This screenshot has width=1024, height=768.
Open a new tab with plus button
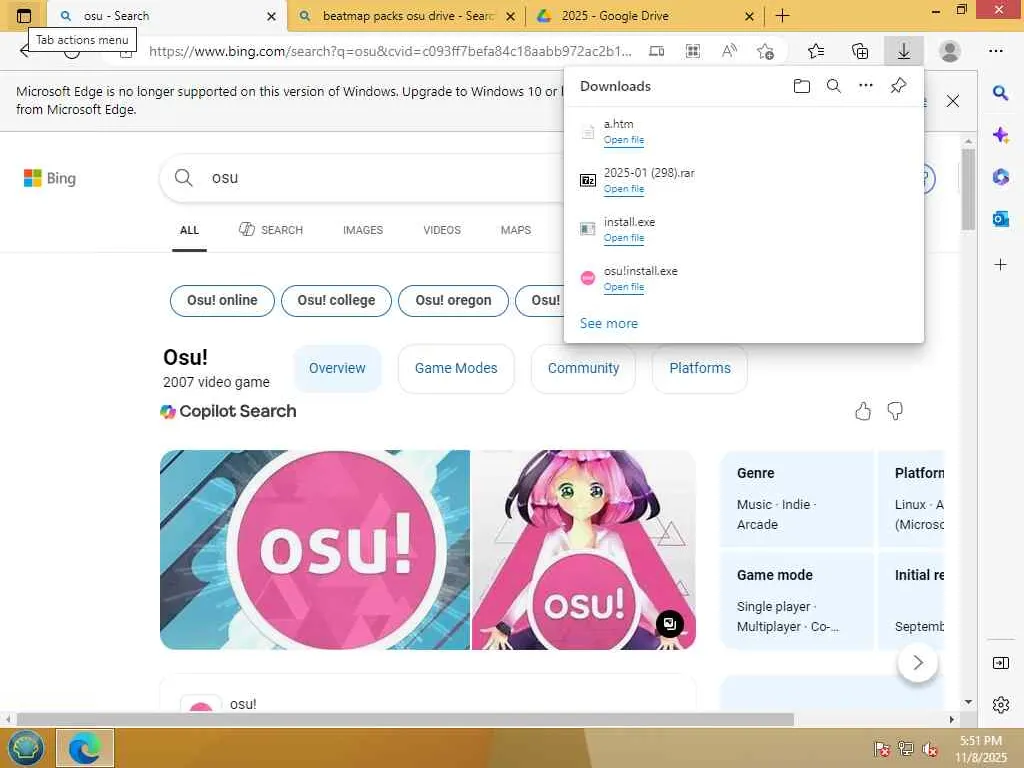coord(782,16)
